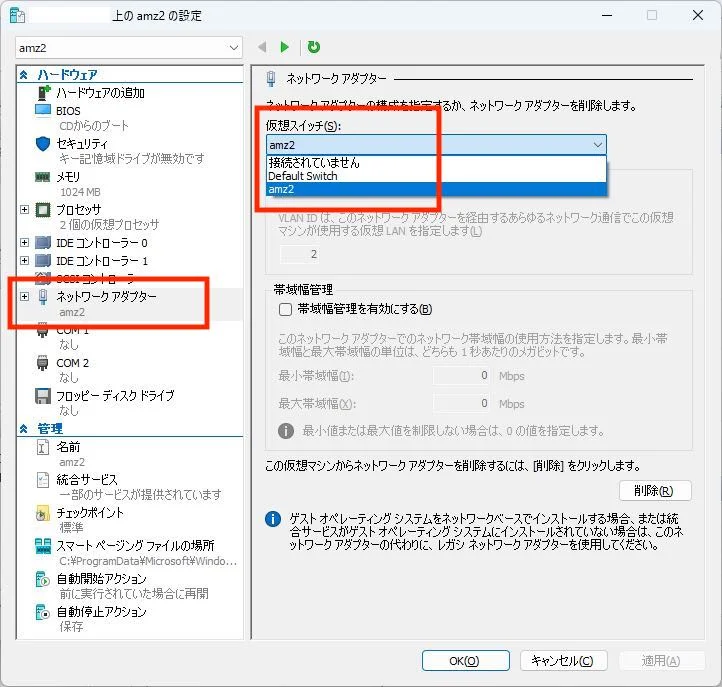This screenshot has width=722, height=687.
Task: Select the security shield icon
Action: pyautogui.click(x=43, y=143)
